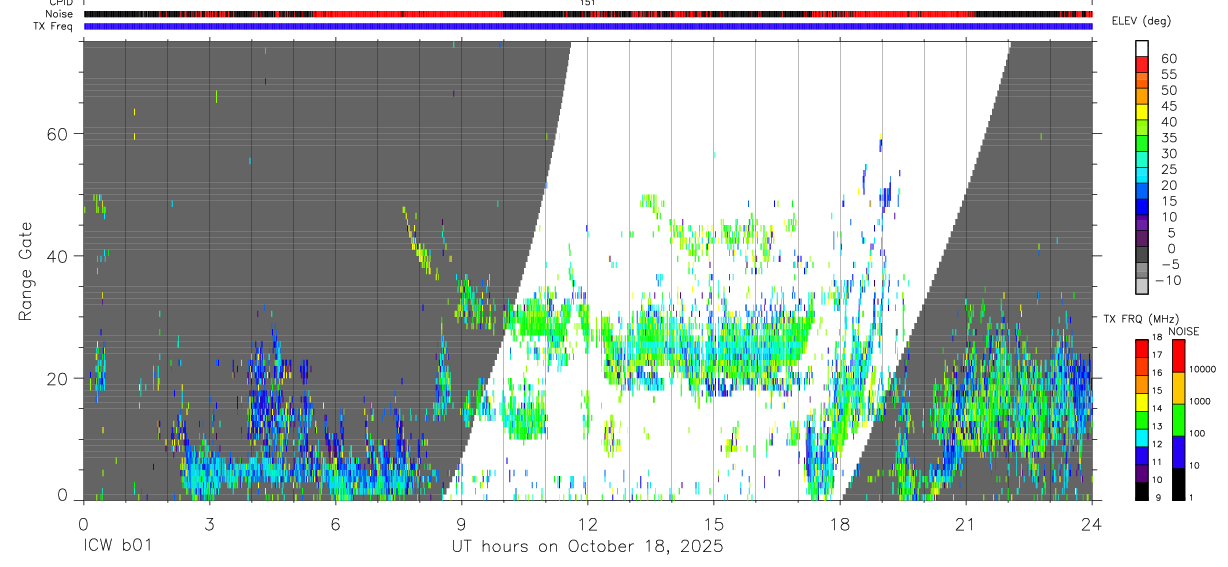Click the "NOISE" legend title
Screen dimensions: 1228x567
(1184, 331)
